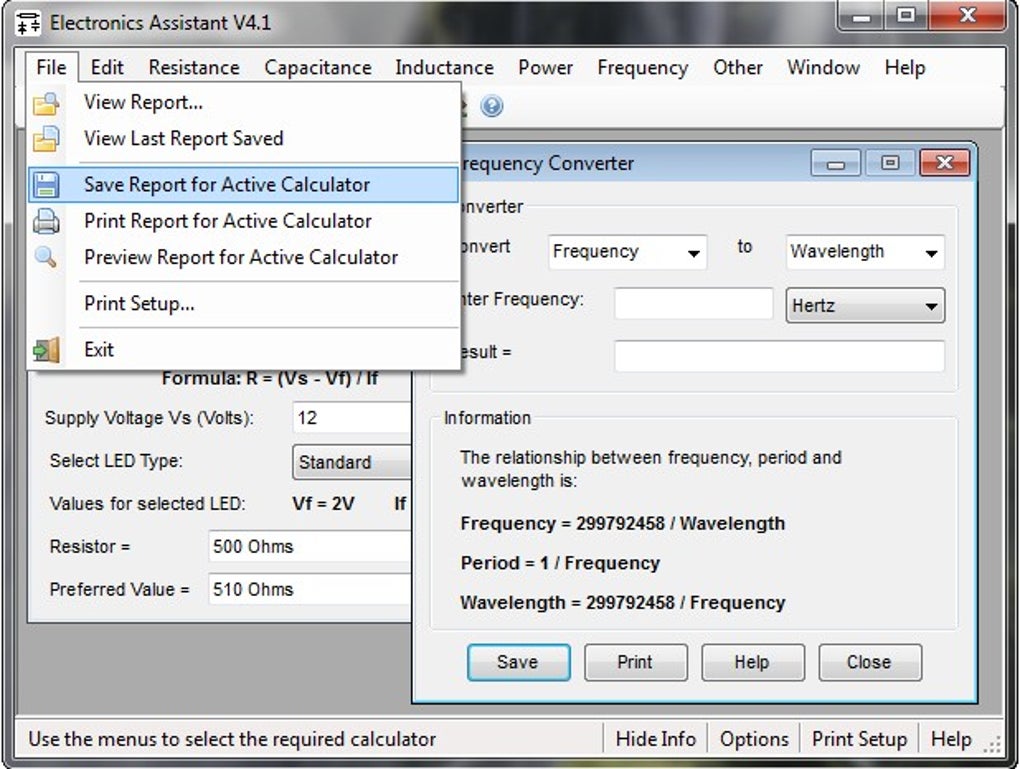Click Options in the status bar

click(754, 739)
